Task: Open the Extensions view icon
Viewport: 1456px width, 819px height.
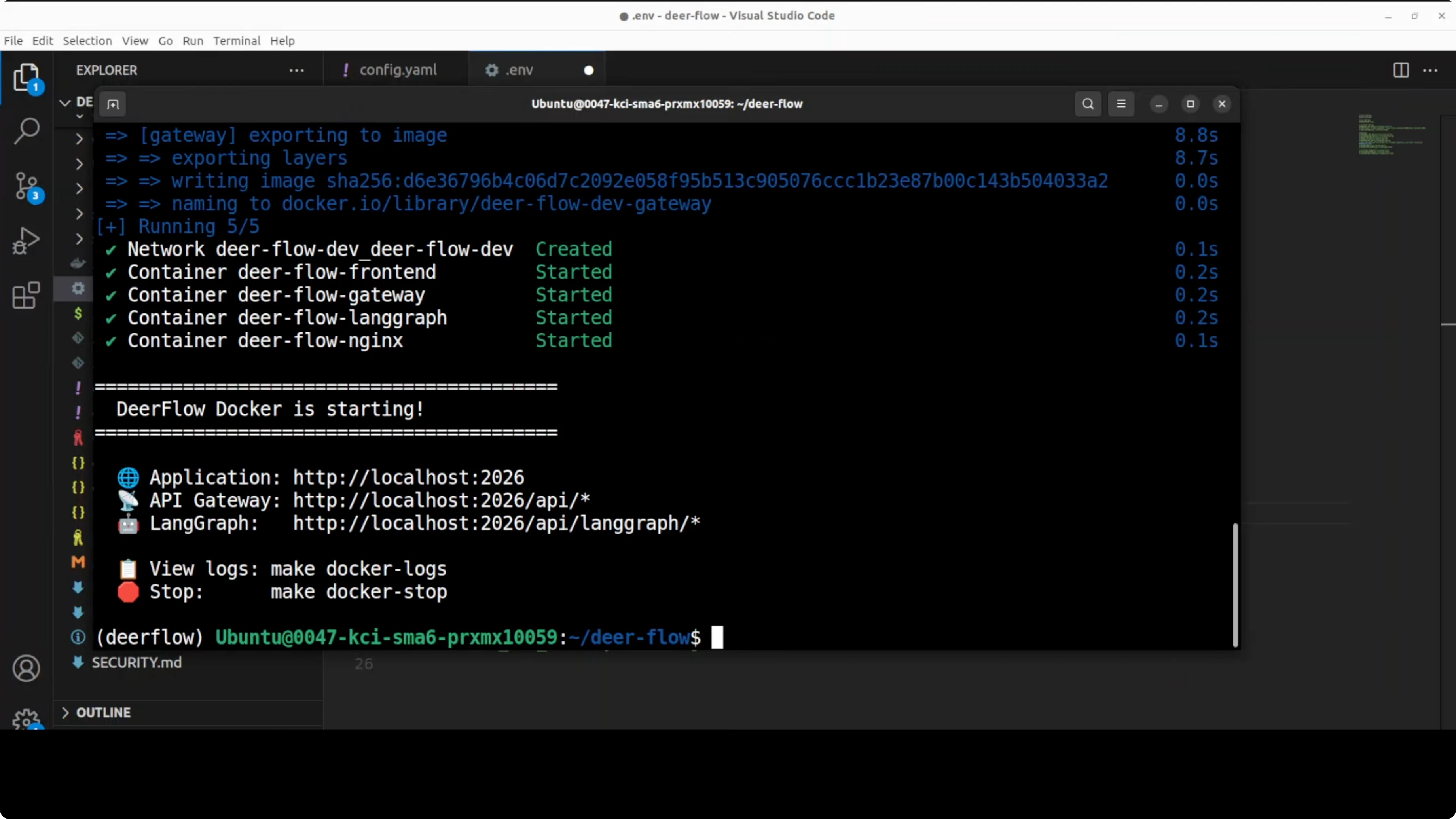Action: (x=26, y=295)
